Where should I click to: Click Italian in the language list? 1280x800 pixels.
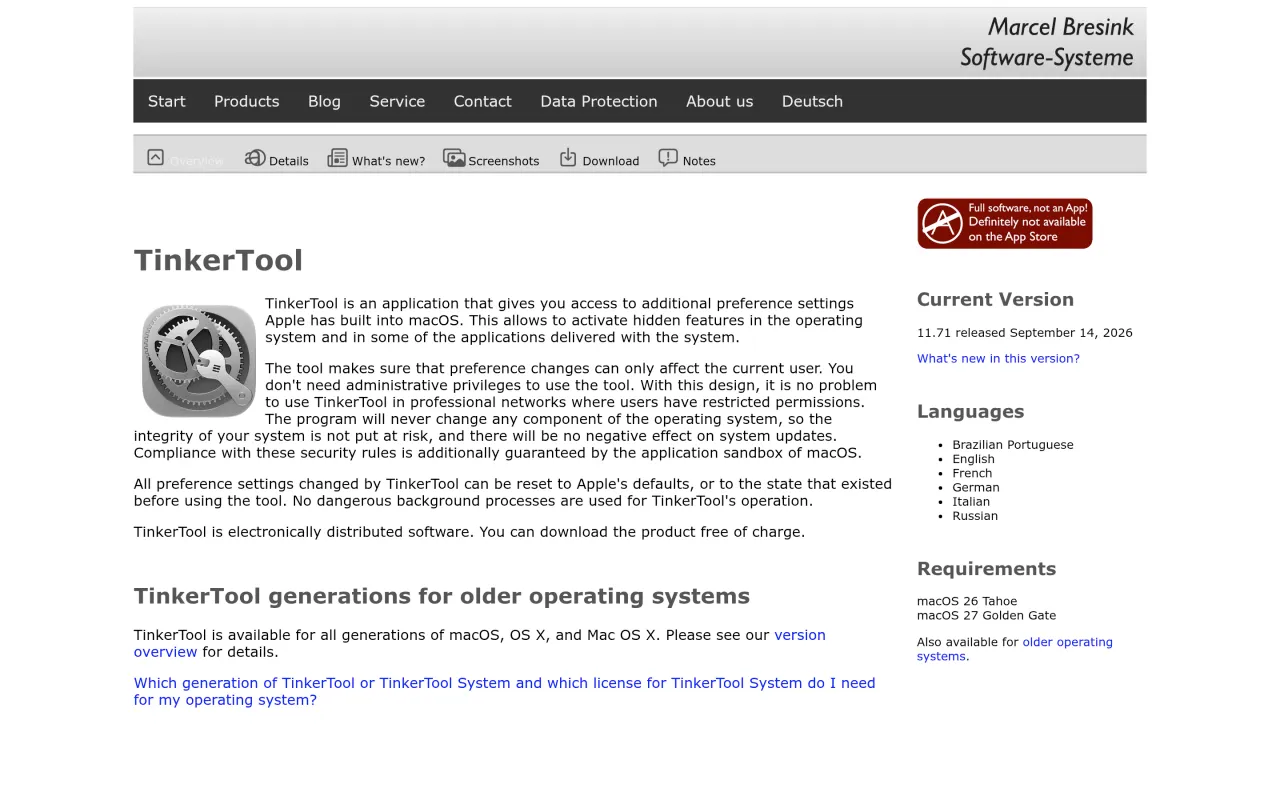pyautogui.click(x=971, y=502)
